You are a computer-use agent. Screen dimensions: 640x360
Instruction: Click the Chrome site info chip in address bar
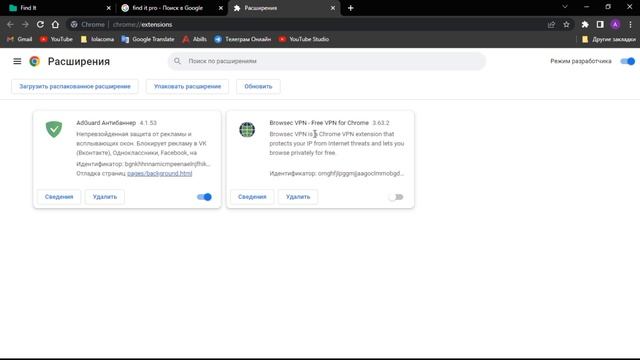click(87, 24)
